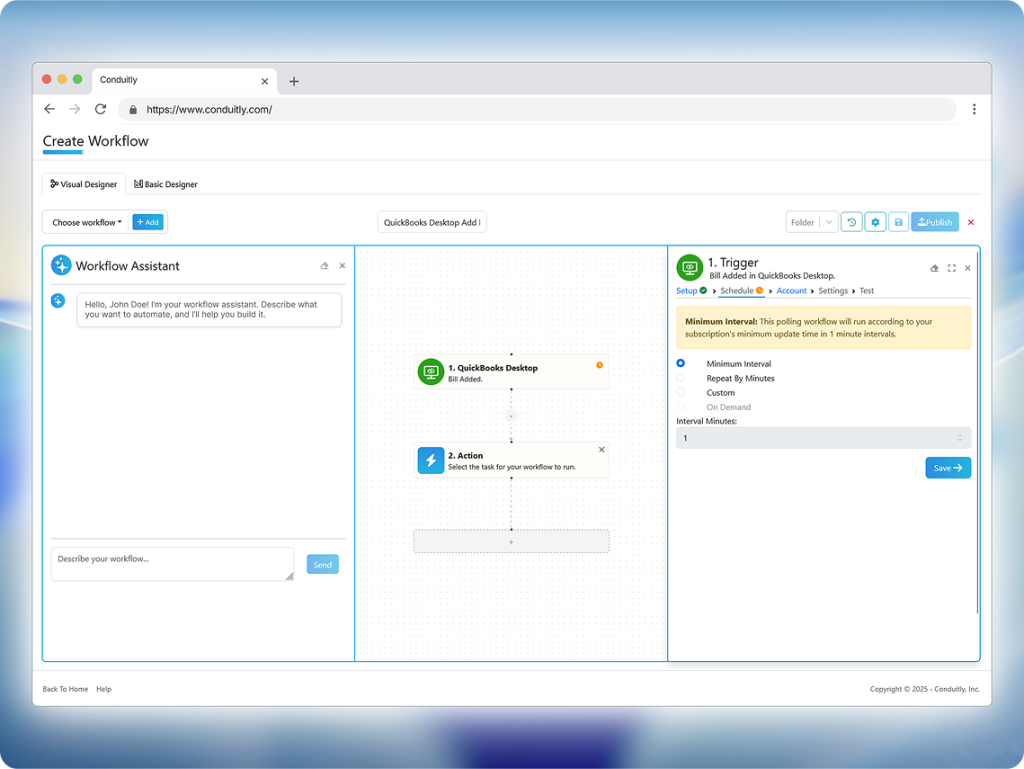Image resolution: width=1024 pixels, height=769 pixels.
Task: Open the Choose workflow dropdown
Action: pyautogui.click(x=87, y=222)
